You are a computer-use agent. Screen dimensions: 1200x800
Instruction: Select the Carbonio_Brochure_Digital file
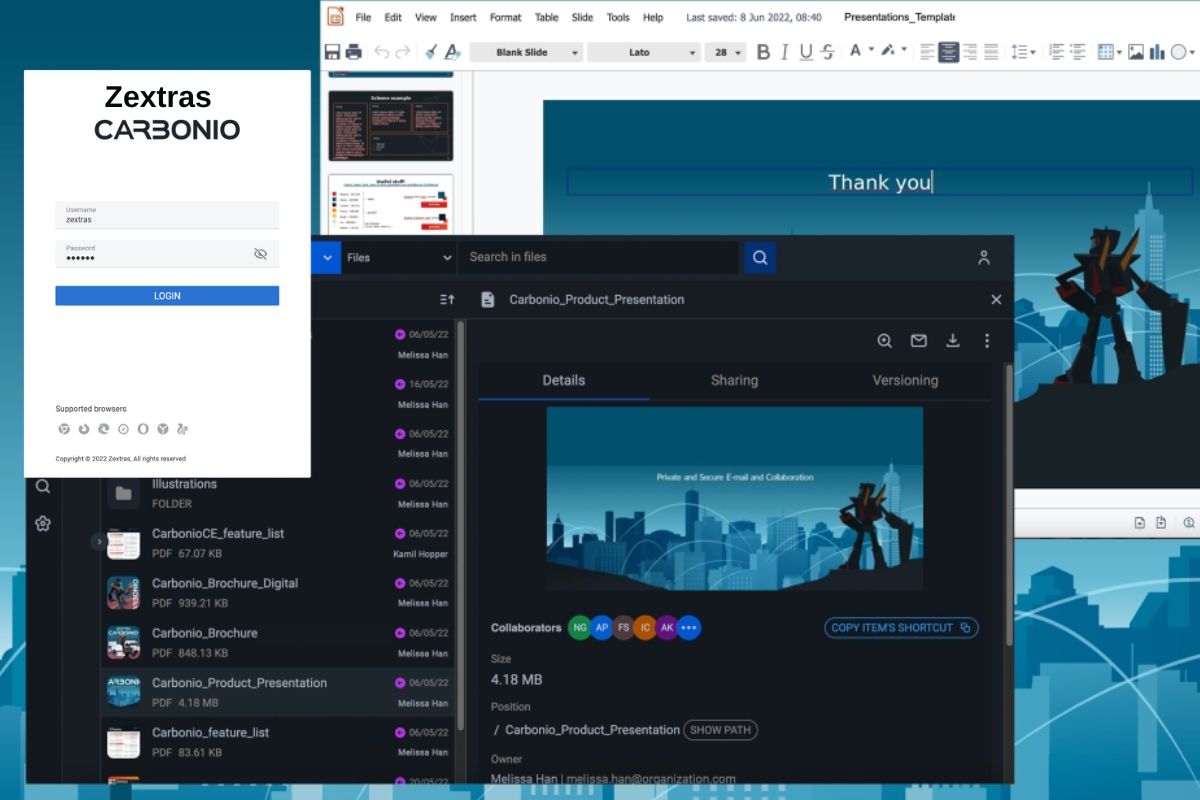point(280,593)
